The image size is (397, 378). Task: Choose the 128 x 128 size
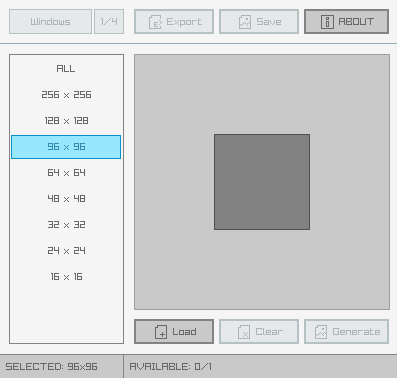click(66, 121)
